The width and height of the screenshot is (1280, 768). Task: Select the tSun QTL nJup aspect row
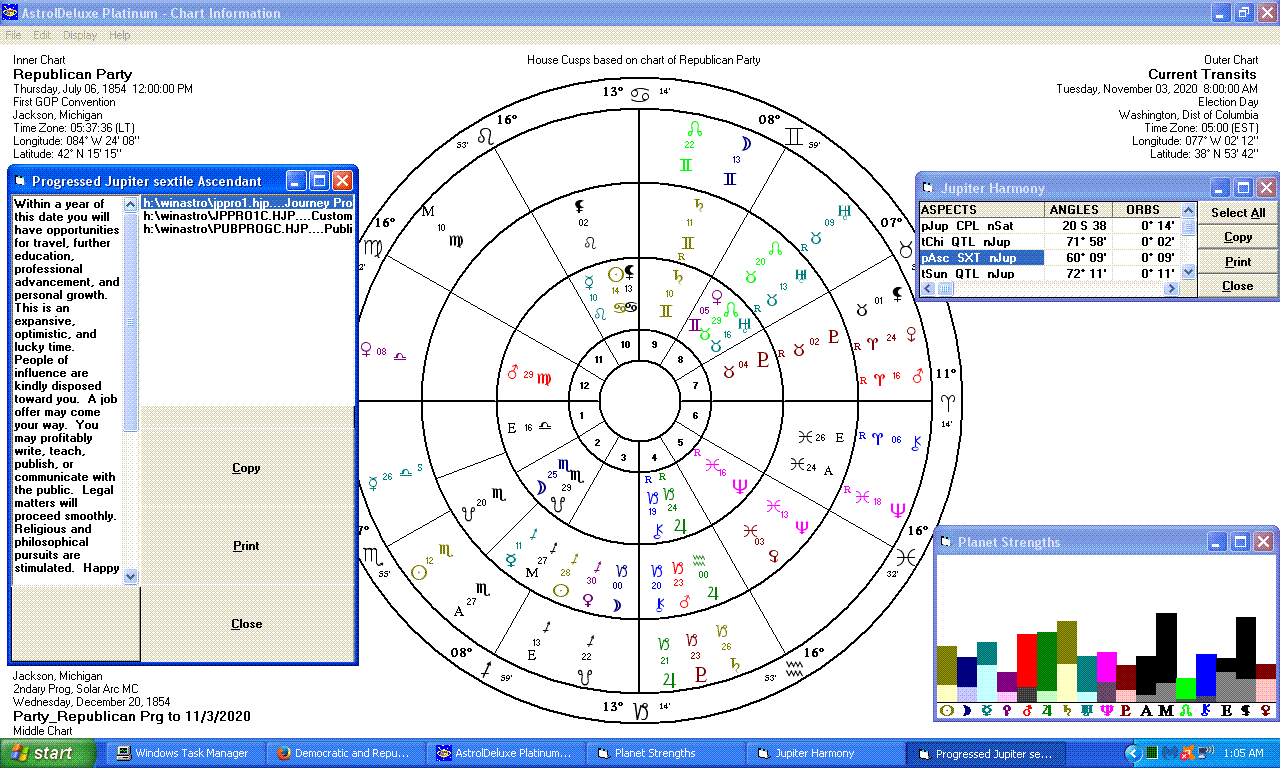click(1050, 273)
